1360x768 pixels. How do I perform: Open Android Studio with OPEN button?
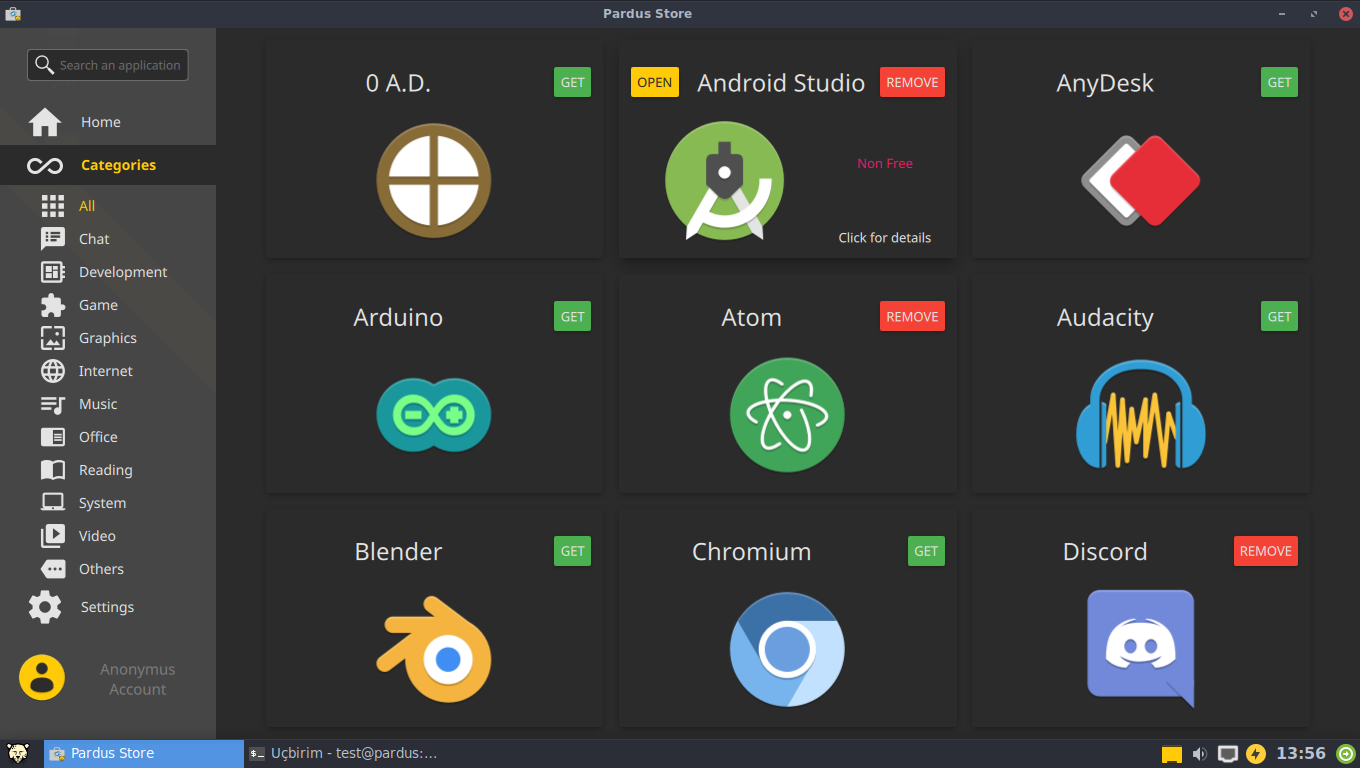point(655,82)
